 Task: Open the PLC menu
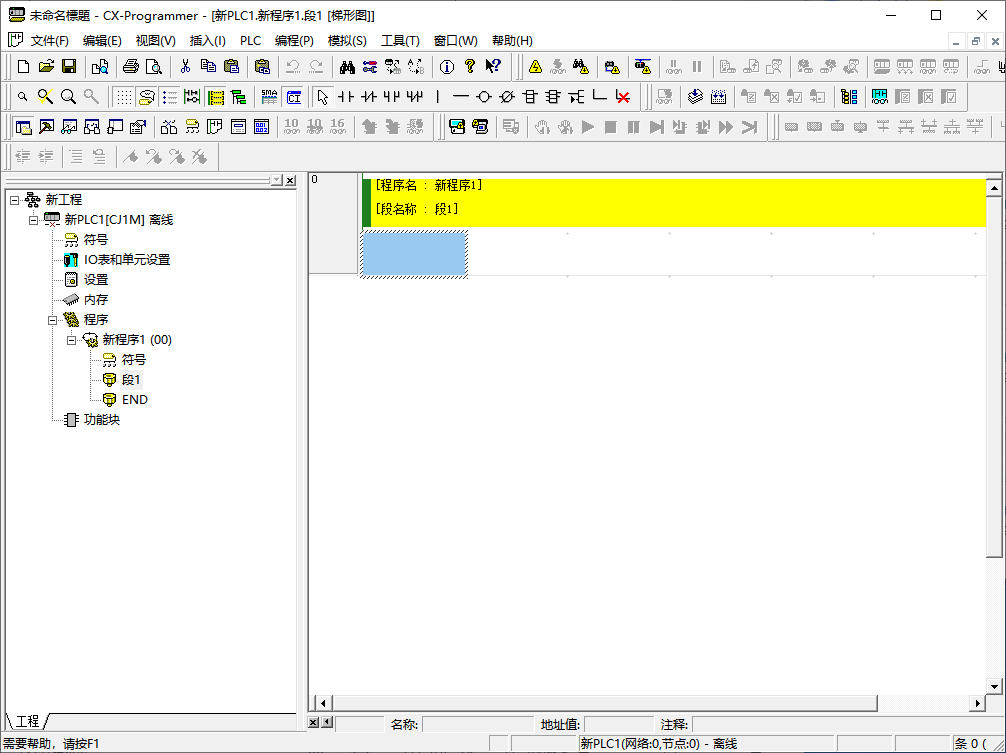(250, 40)
